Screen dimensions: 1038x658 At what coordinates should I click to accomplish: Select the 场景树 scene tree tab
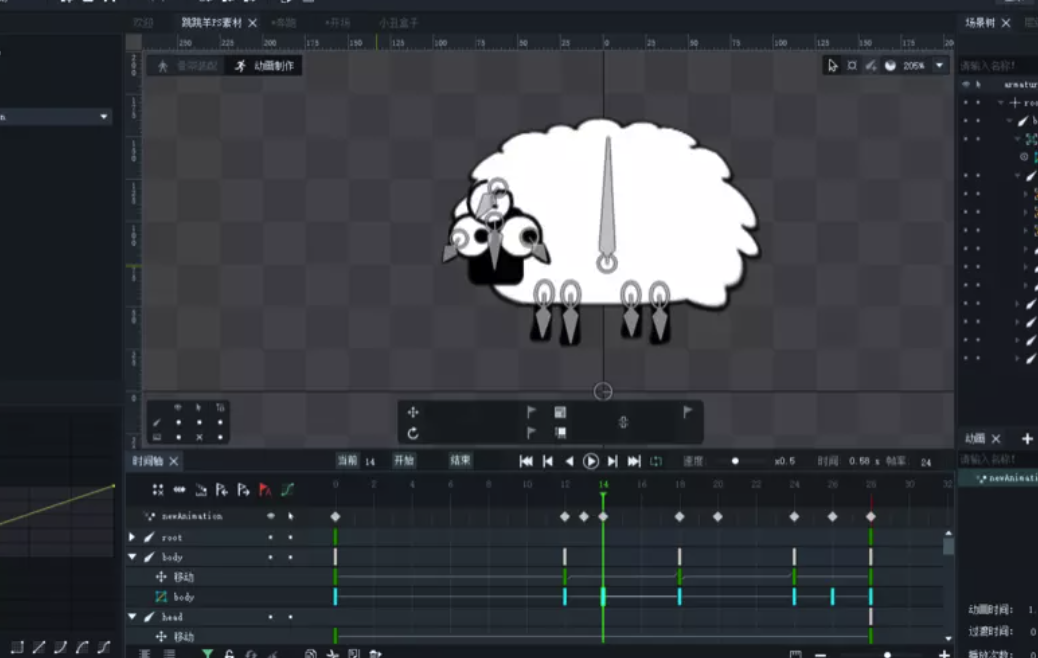(980, 23)
